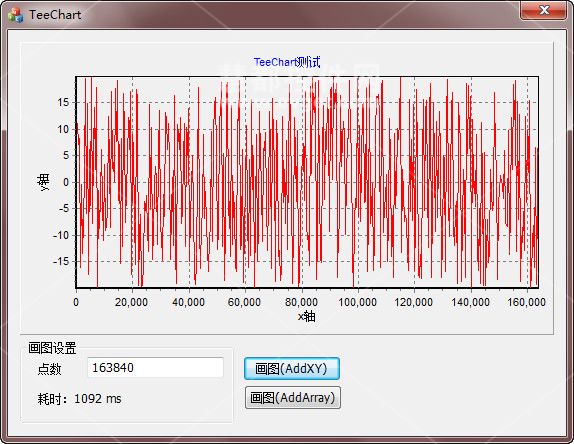Focus the 点数 input field showing 163840
Viewport: 574px width, 444px height.
[x=155, y=367]
